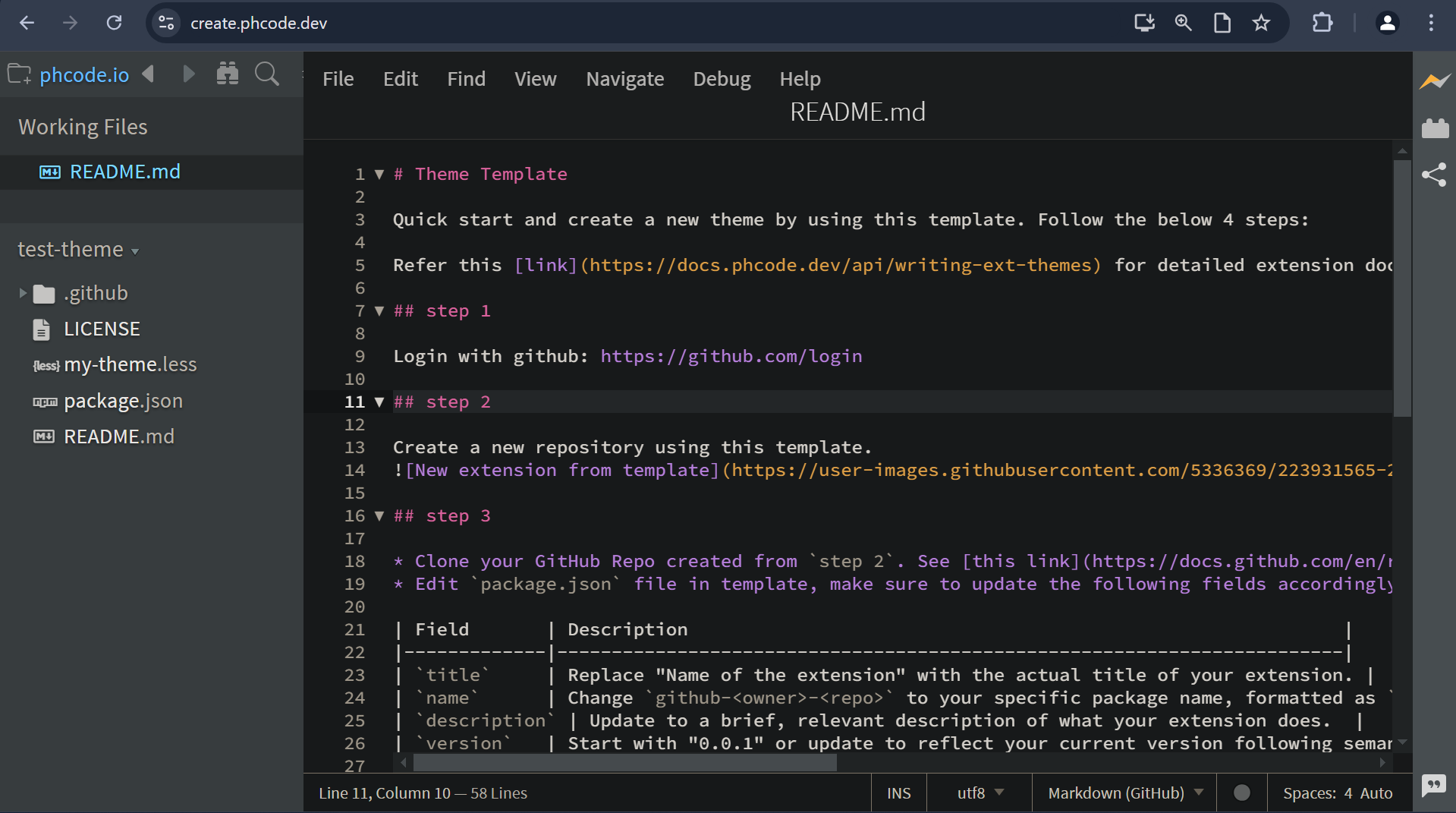Toggle INS insert mode in status bar
Image resolution: width=1456 pixels, height=813 pixels.
click(x=899, y=793)
